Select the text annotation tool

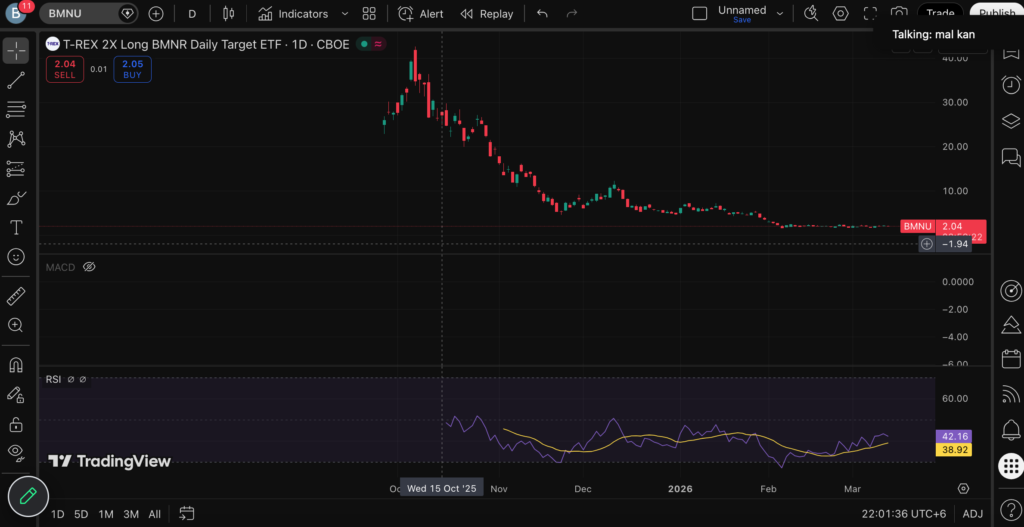[x=16, y=228]
